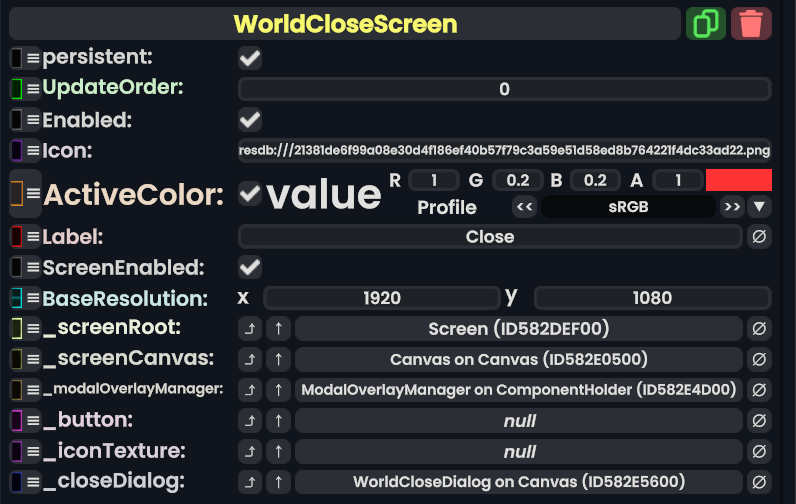Click the _modalOverlayManager field label

click(133, 389)
